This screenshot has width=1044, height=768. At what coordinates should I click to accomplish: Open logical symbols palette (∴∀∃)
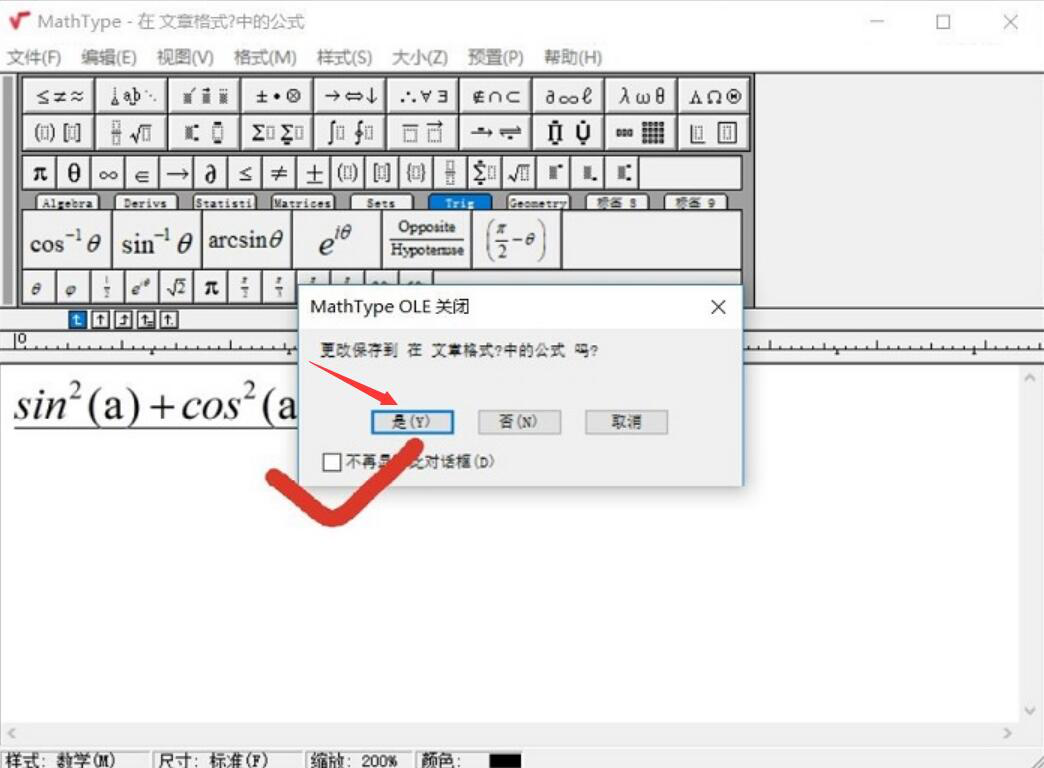423,97
